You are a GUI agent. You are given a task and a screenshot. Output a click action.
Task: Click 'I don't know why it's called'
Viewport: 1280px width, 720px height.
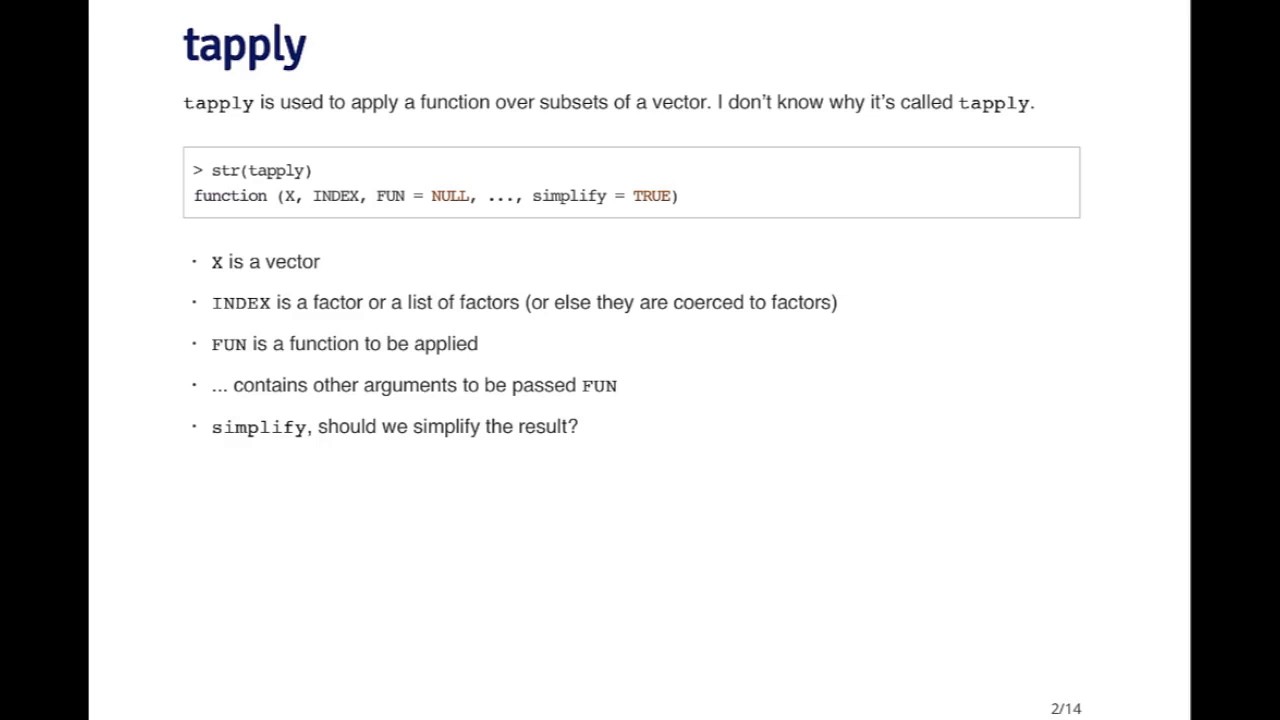click(x=835, y=102)
